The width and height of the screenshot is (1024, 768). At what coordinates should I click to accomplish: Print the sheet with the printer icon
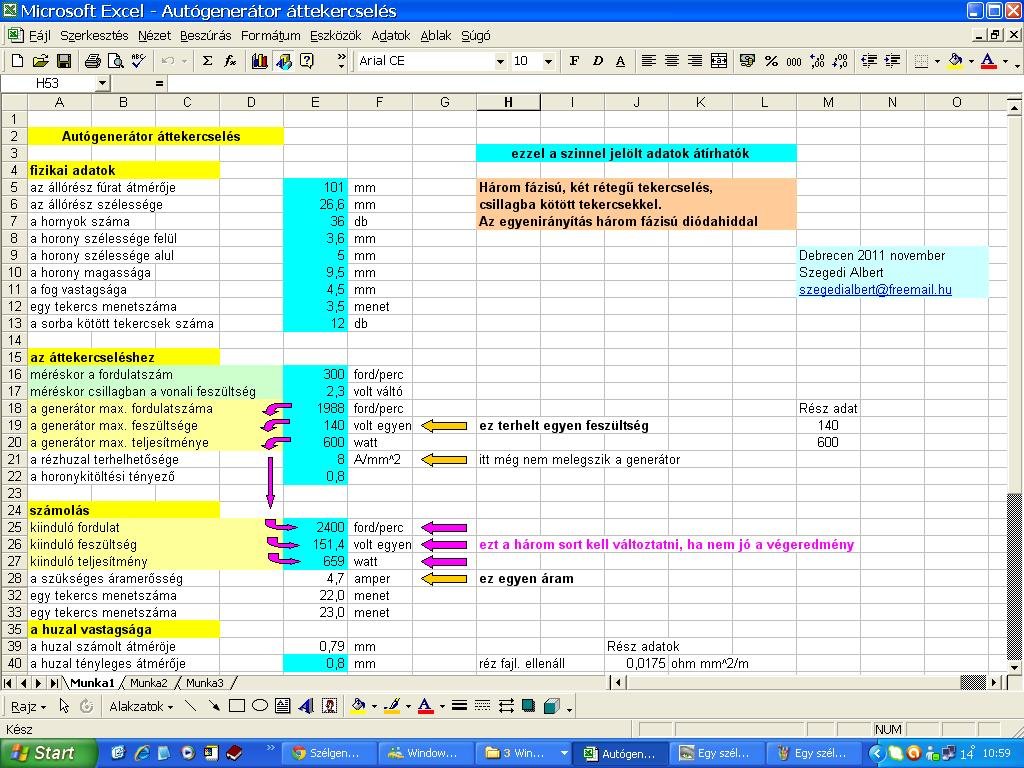93,61
